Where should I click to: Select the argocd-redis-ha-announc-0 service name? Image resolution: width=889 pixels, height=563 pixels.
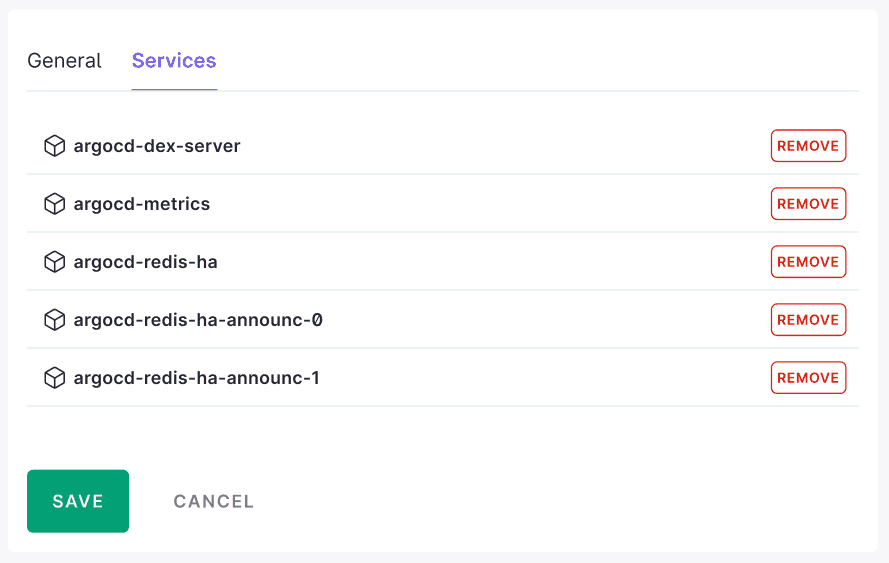[x=198, y=320]
